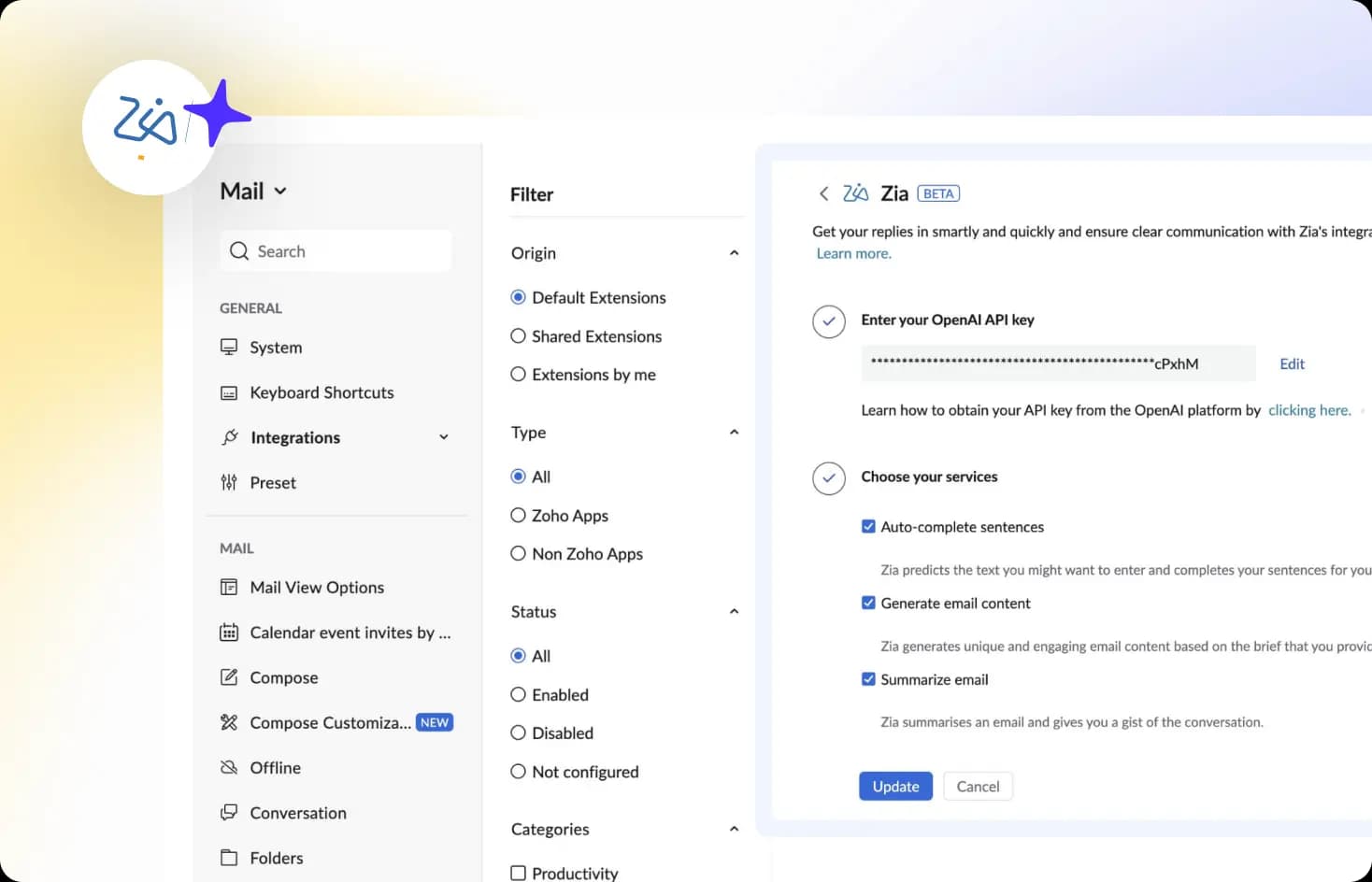The width and height of the screenshot is (1372, 882).
Task: Uncheck Summarize email
Action: (x=868, y=679)
